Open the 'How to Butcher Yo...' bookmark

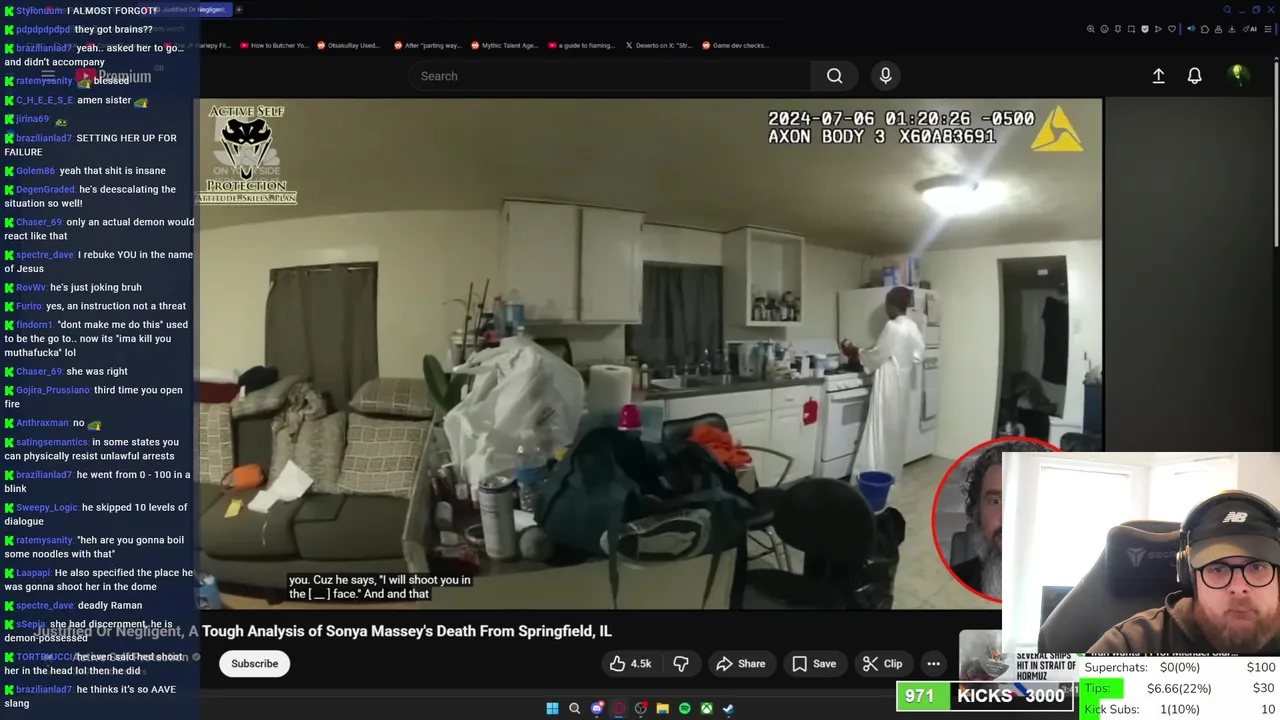pos(273,45)
